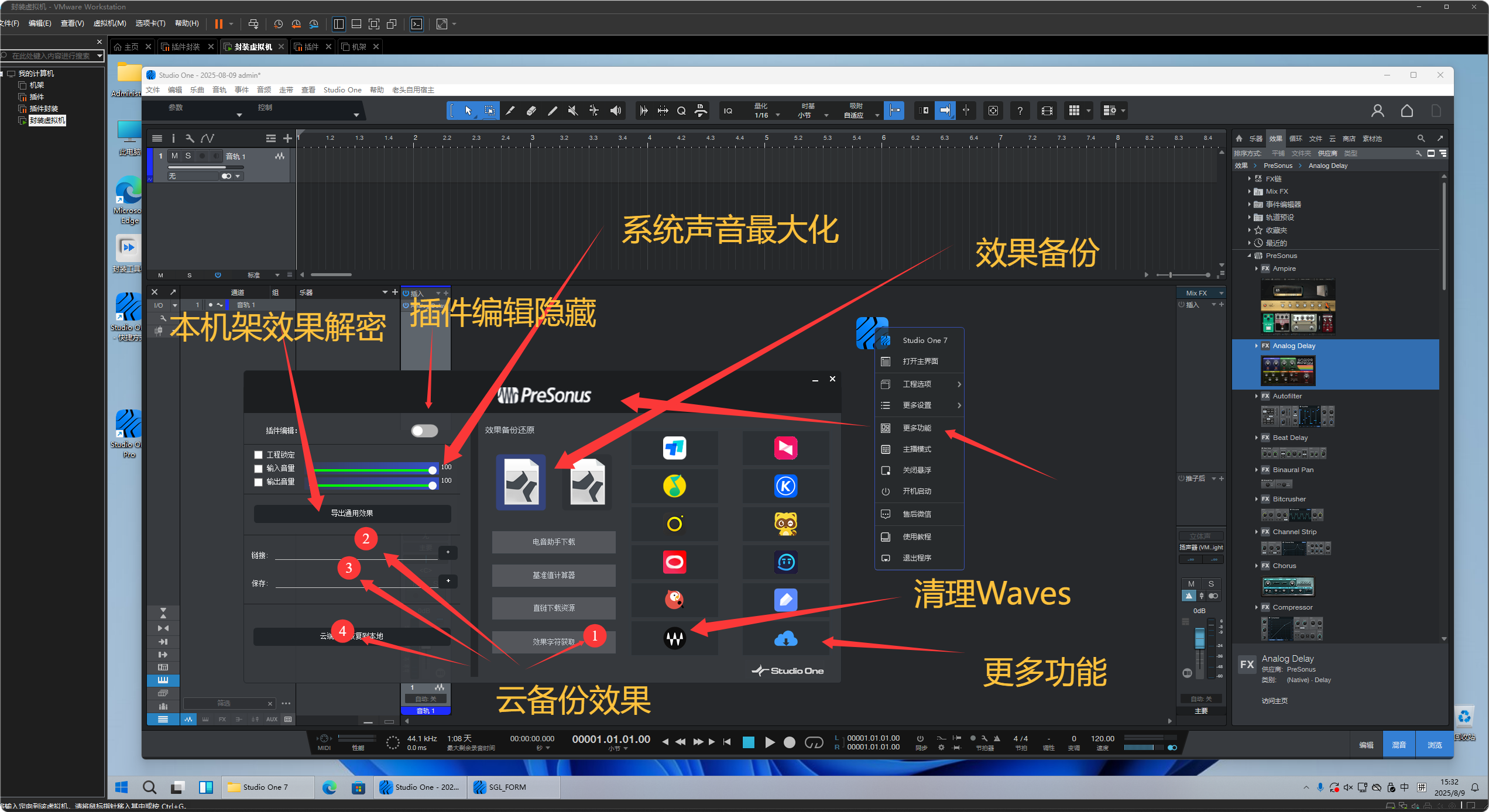1489x812 pixels.
Task: Click the 链接 input field
Action: [356, 555]
